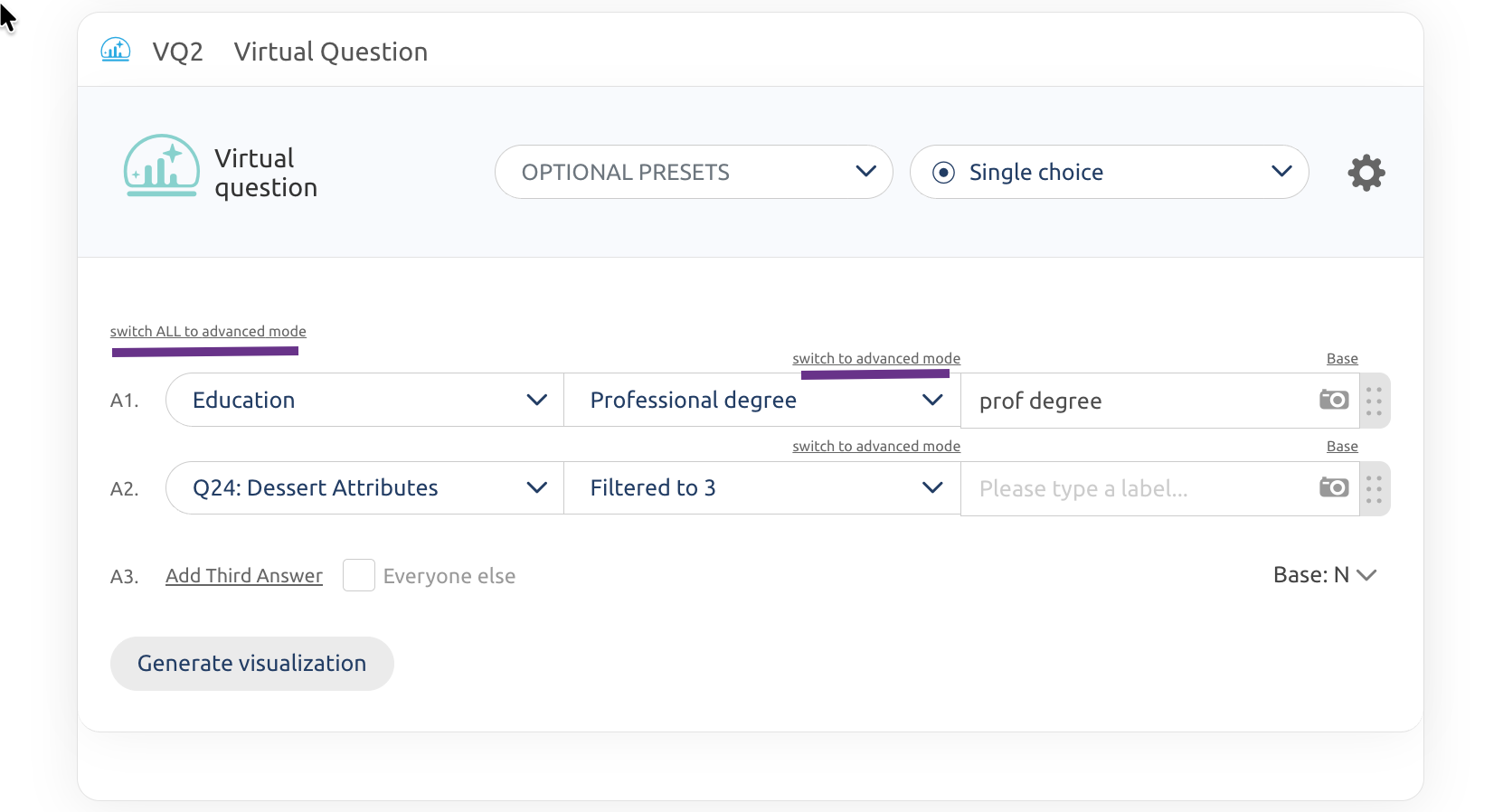Grab the drag handle for row A2
This screenshot has width=1503, height=812.
[1374, 488]
